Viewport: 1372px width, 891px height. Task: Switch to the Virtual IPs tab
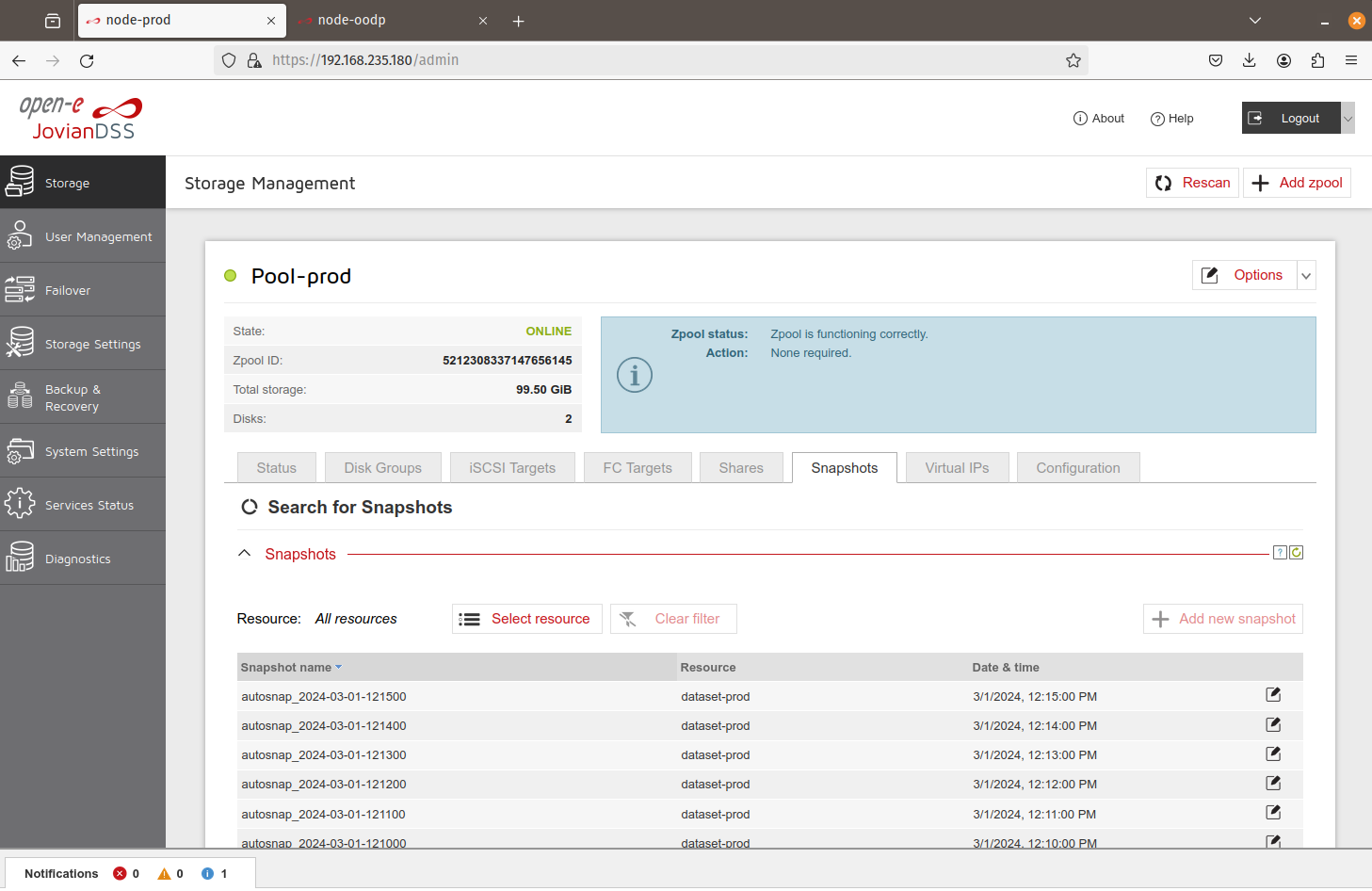[x=958, y=468]
